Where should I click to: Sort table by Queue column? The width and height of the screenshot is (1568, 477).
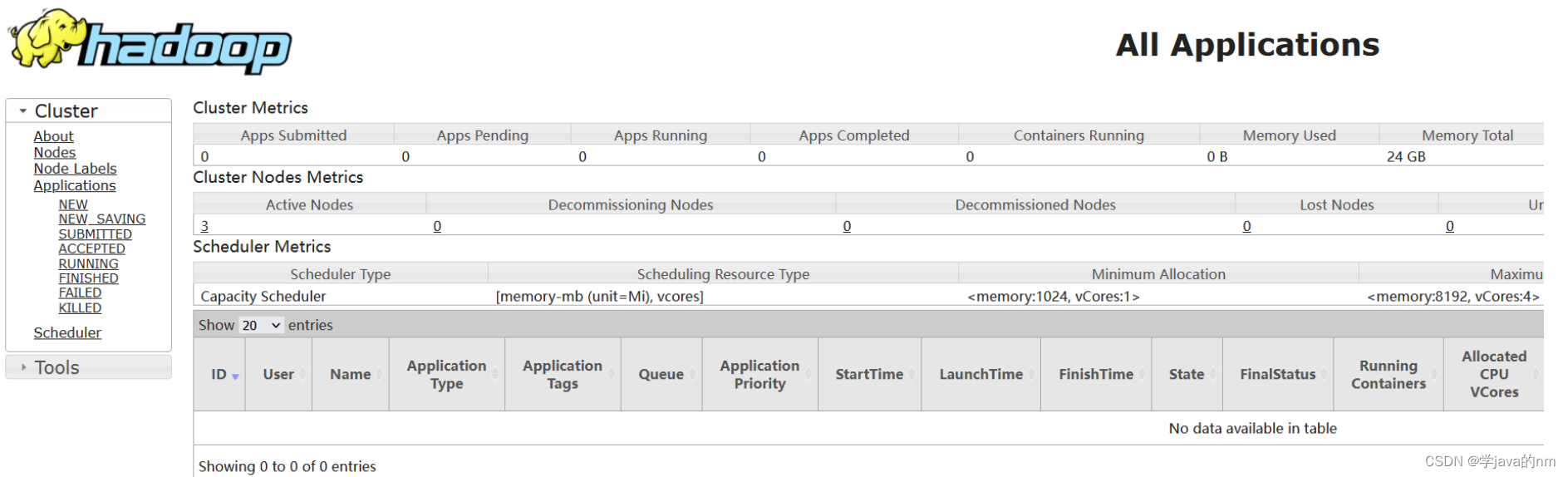point(661,374)
